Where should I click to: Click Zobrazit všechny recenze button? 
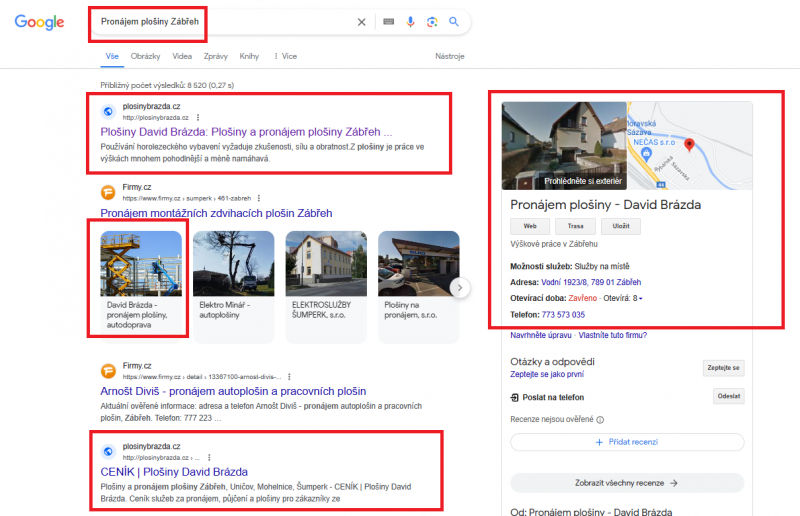pyautogui.click(x=627, y=483)
